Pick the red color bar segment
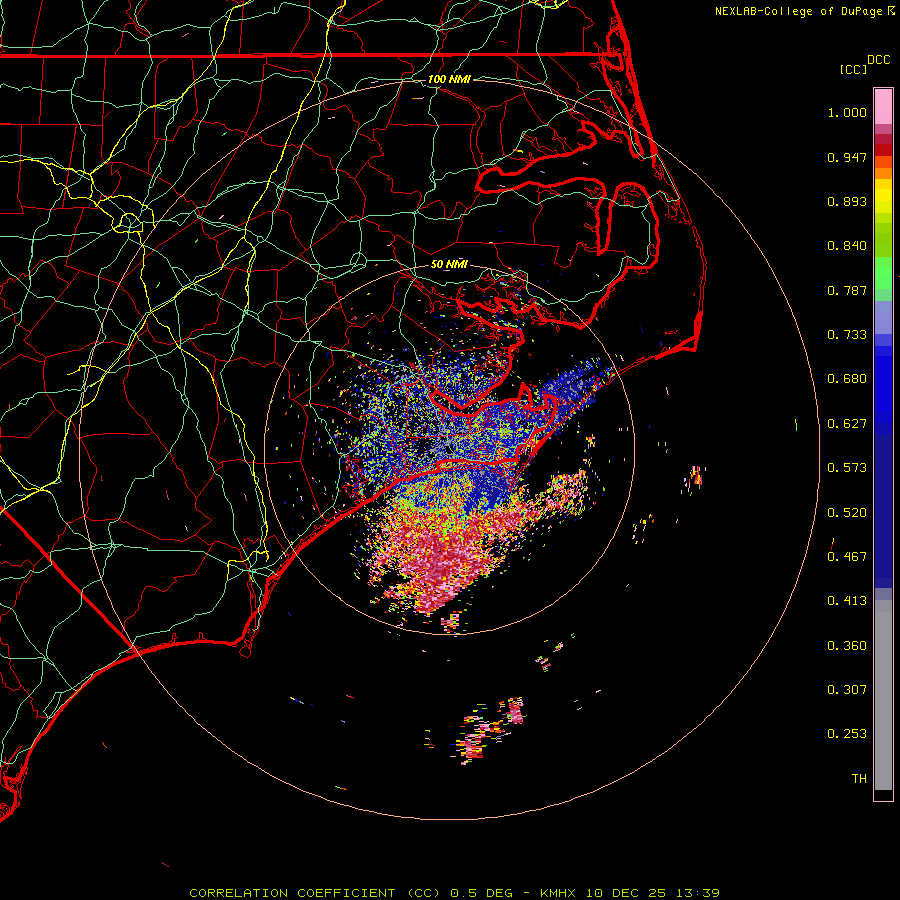This screenshot has height=900, width=900. click(x=883, y=150)
